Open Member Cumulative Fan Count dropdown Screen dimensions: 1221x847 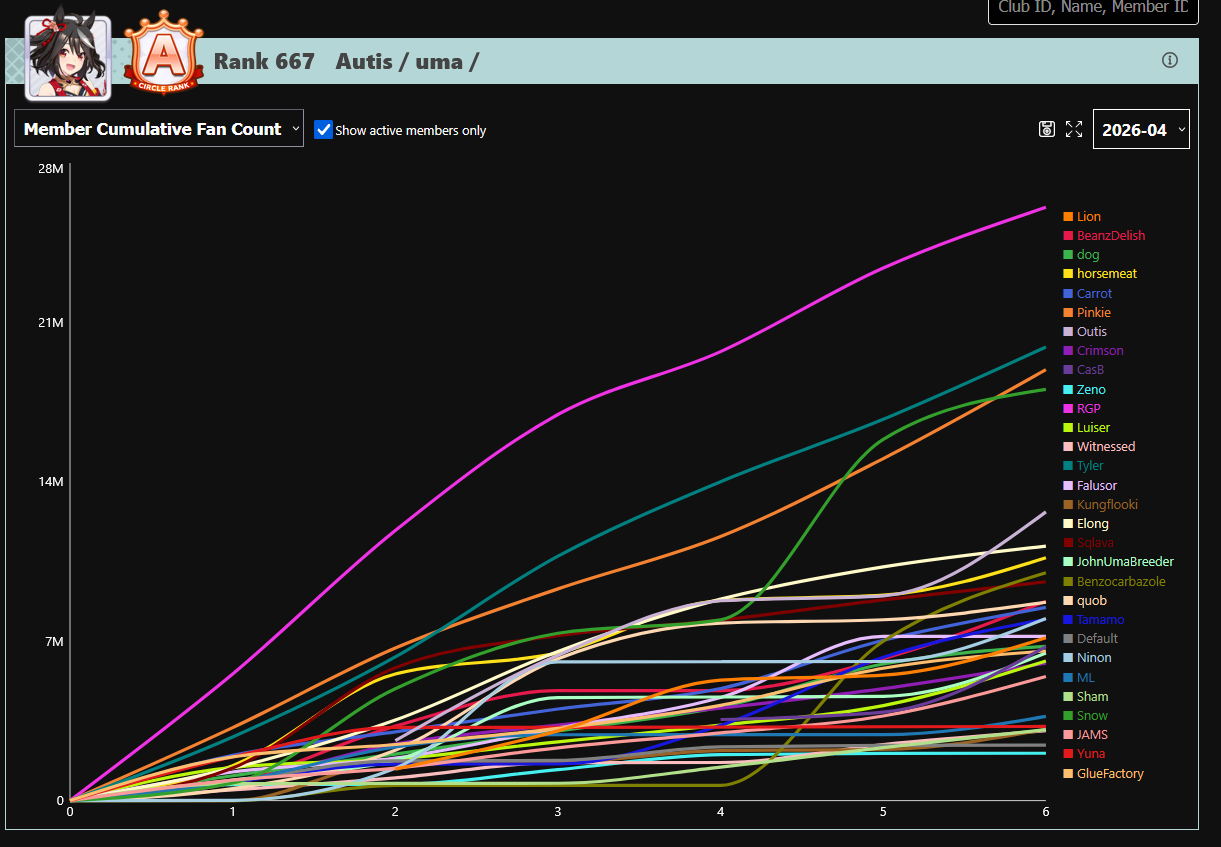159,129
